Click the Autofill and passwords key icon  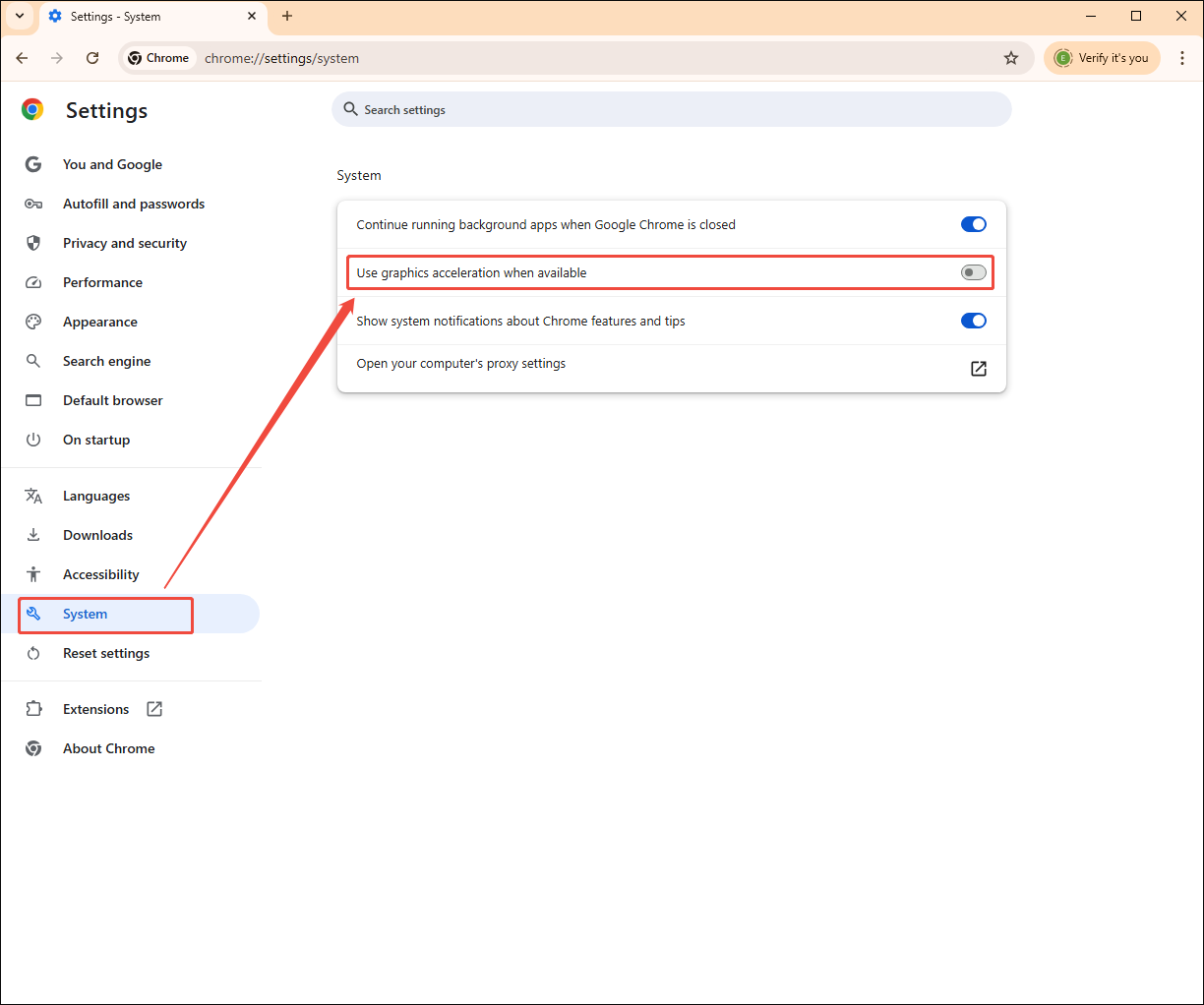coord(33,204)
